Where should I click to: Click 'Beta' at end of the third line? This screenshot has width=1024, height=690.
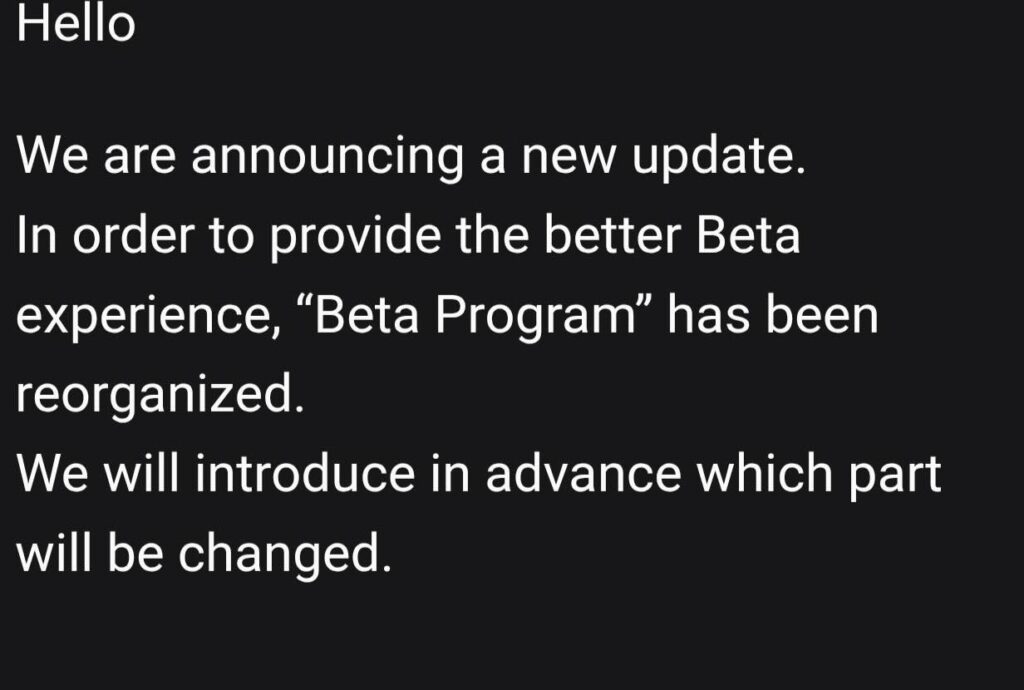748,235
